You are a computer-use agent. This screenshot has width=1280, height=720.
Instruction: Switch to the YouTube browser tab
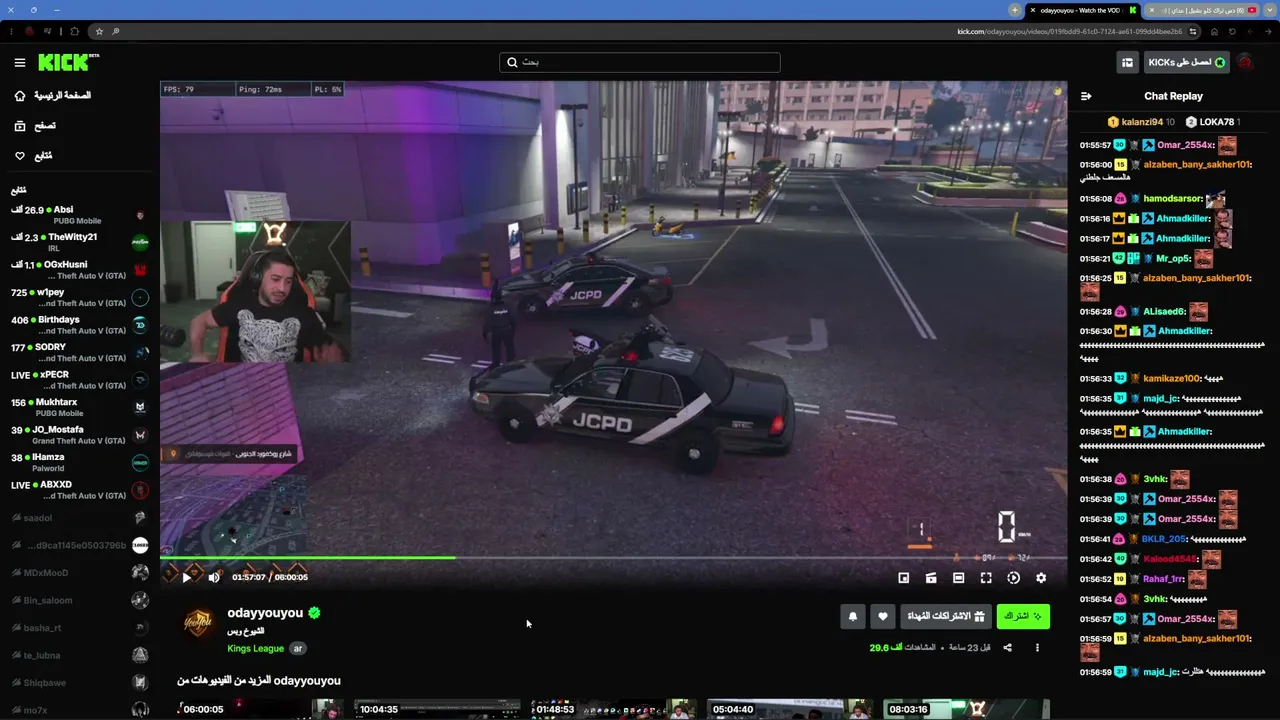[1202, 10]
